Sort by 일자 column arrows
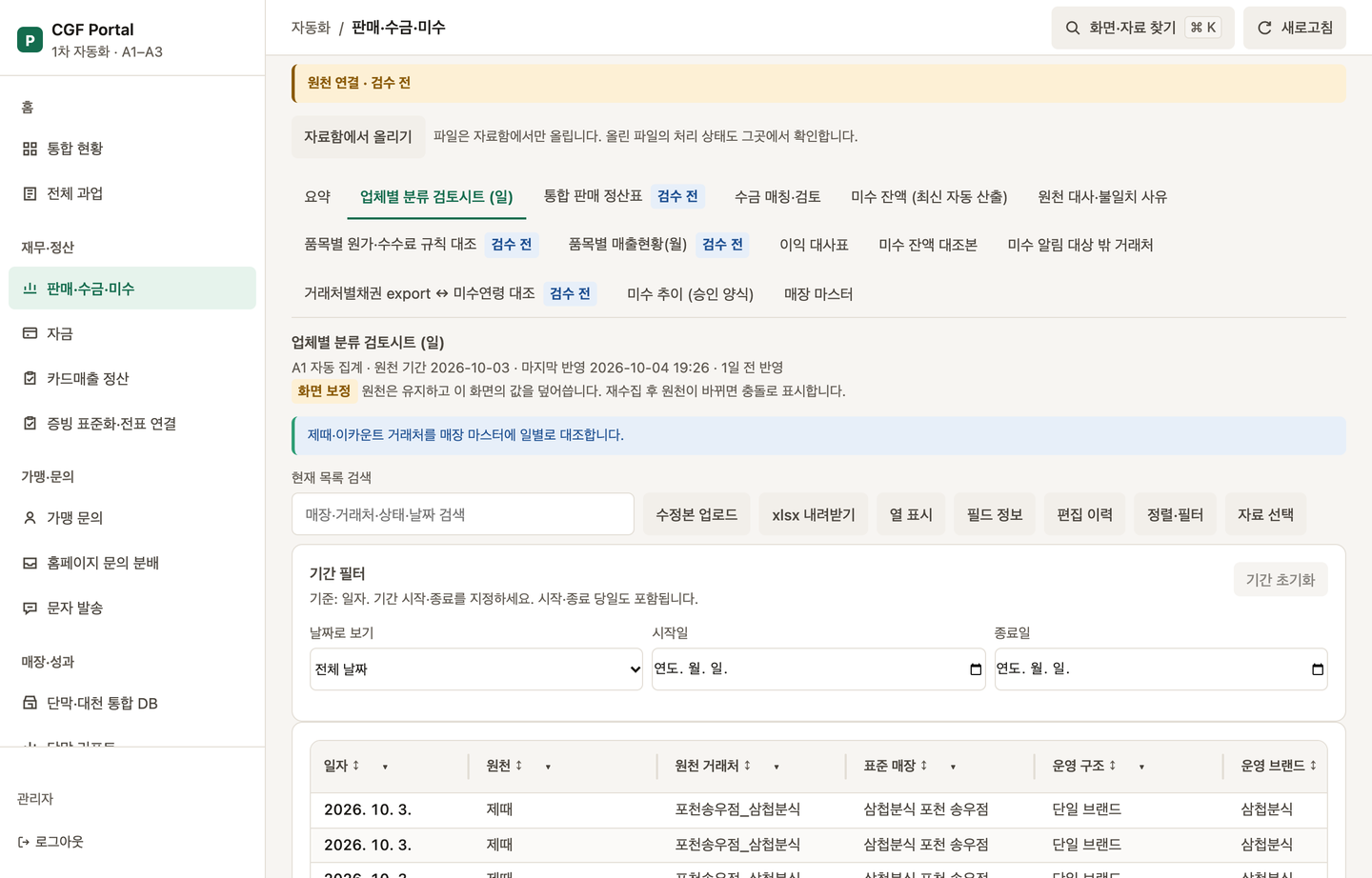 point(355,766)
